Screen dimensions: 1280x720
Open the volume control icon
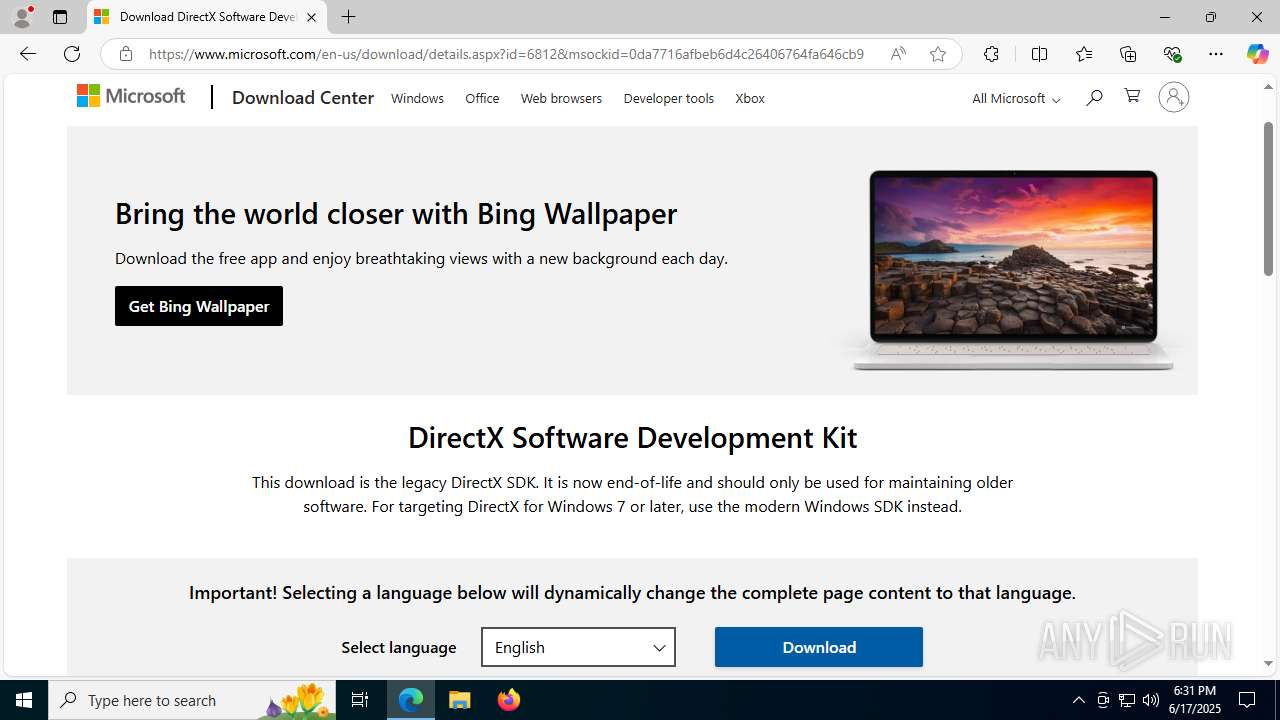[1151, 700]
